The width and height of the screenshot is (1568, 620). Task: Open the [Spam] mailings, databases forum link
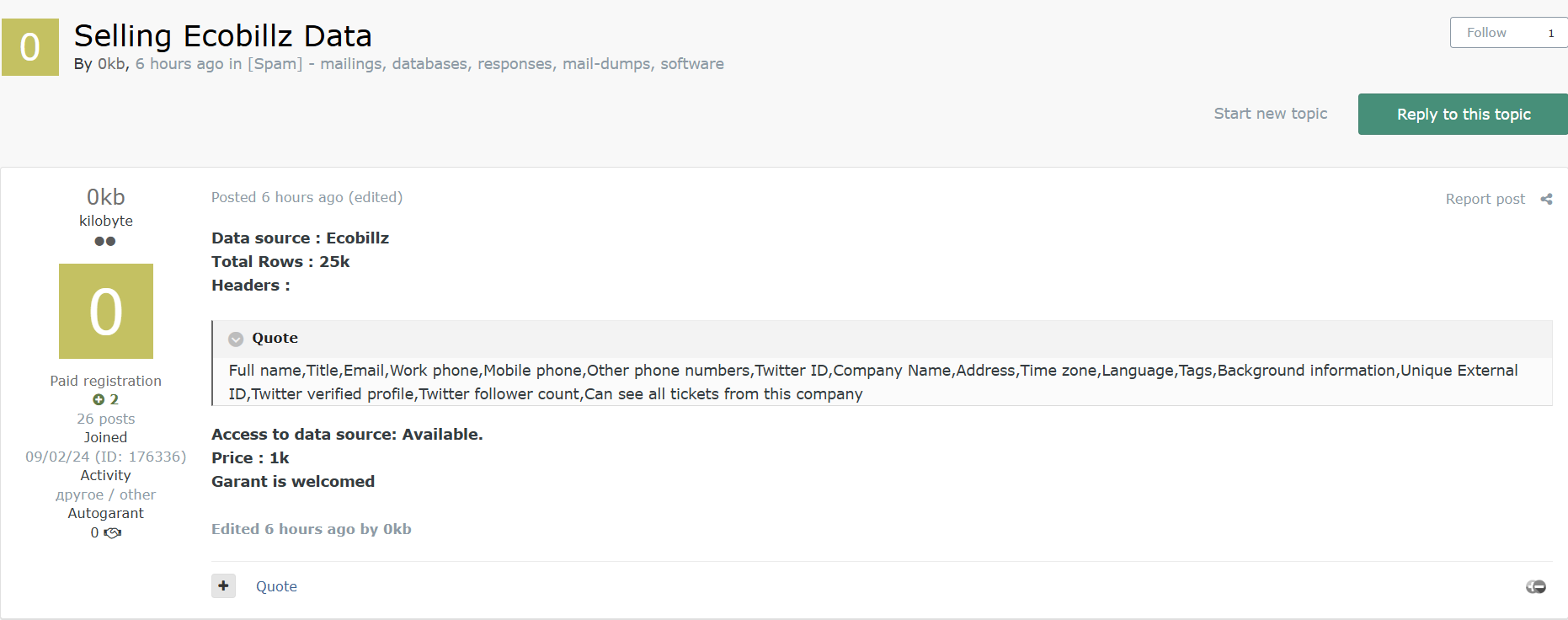[x=485, y=64]
